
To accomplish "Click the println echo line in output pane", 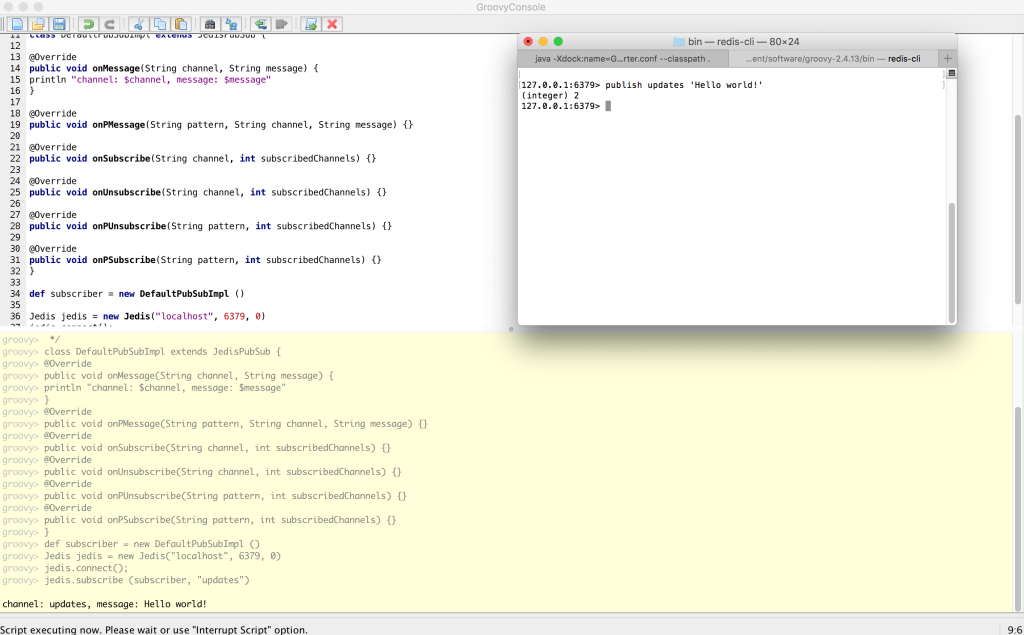I will pyautogui.click(x=165, y=387).
